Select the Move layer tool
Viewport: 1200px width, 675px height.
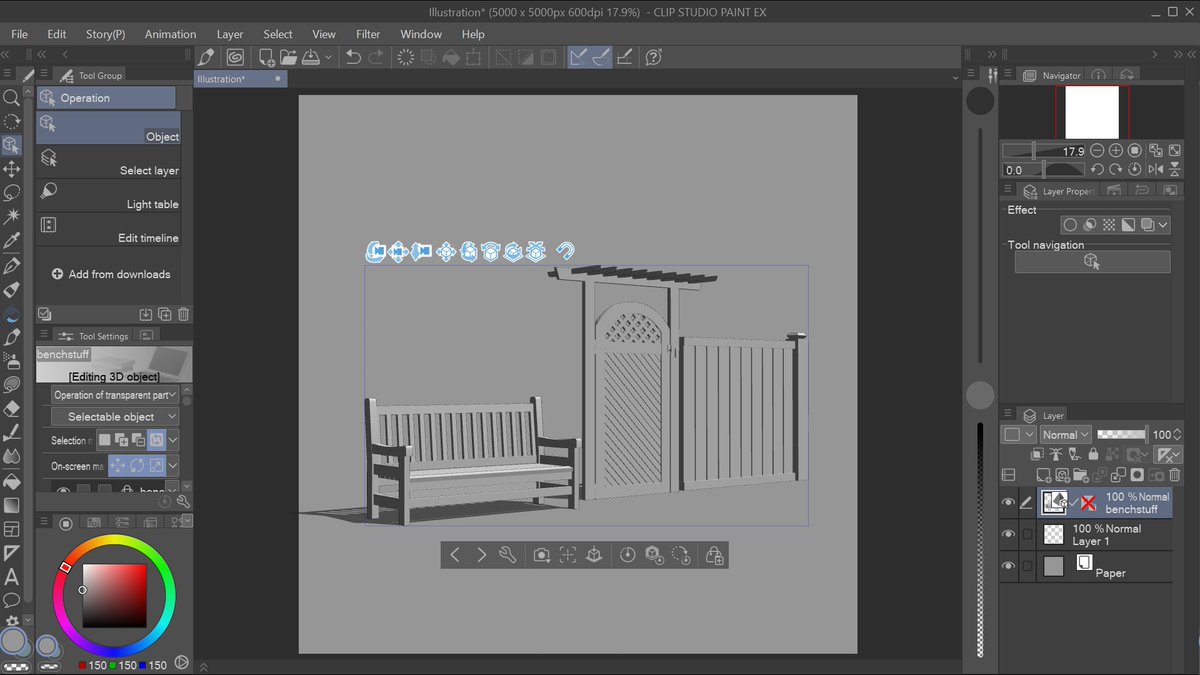pyautogui.click(x=12, y=169)
